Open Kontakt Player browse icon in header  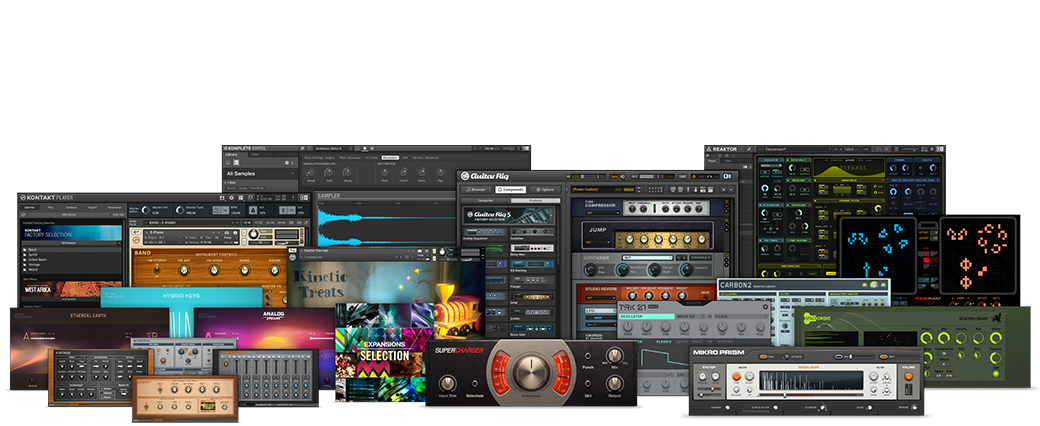[250, 198]
